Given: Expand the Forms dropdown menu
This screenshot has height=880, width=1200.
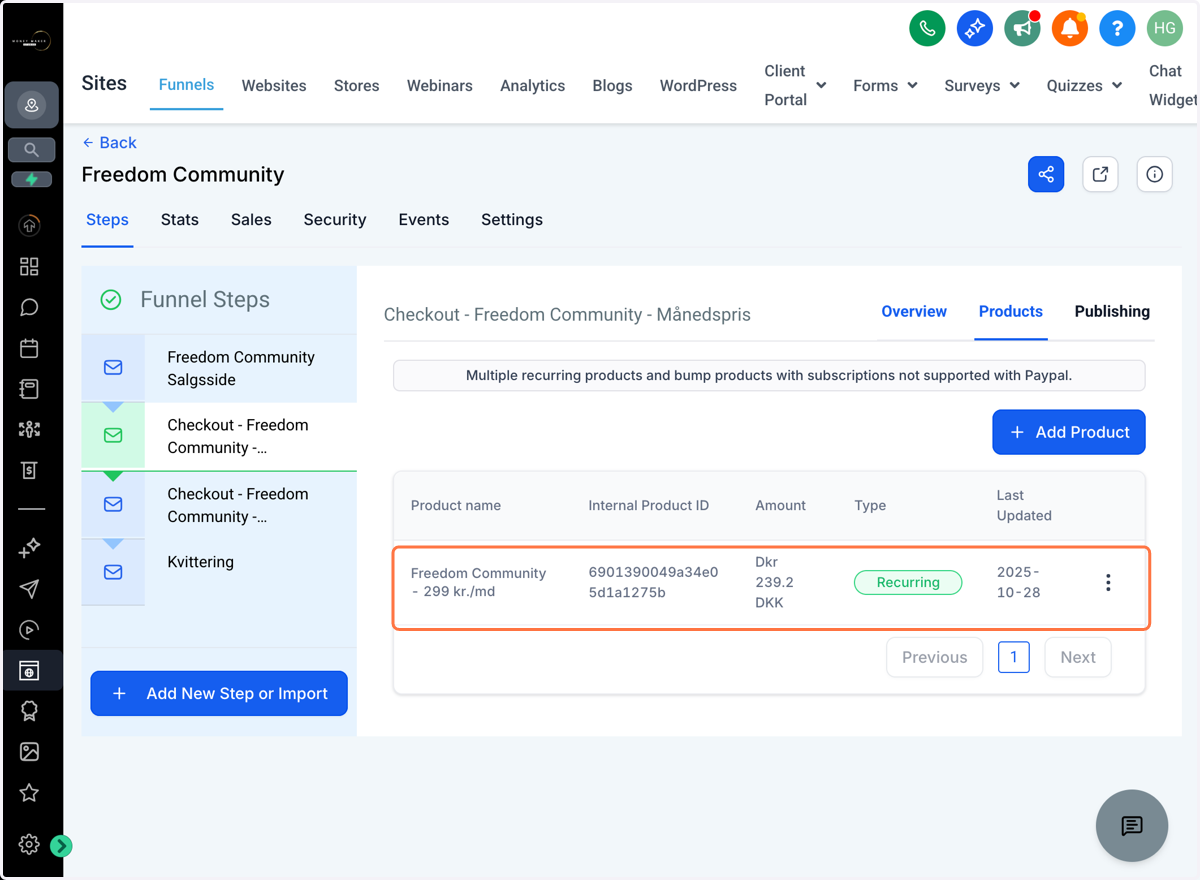Looking at the screenshot, I should (x=885, y=86).
